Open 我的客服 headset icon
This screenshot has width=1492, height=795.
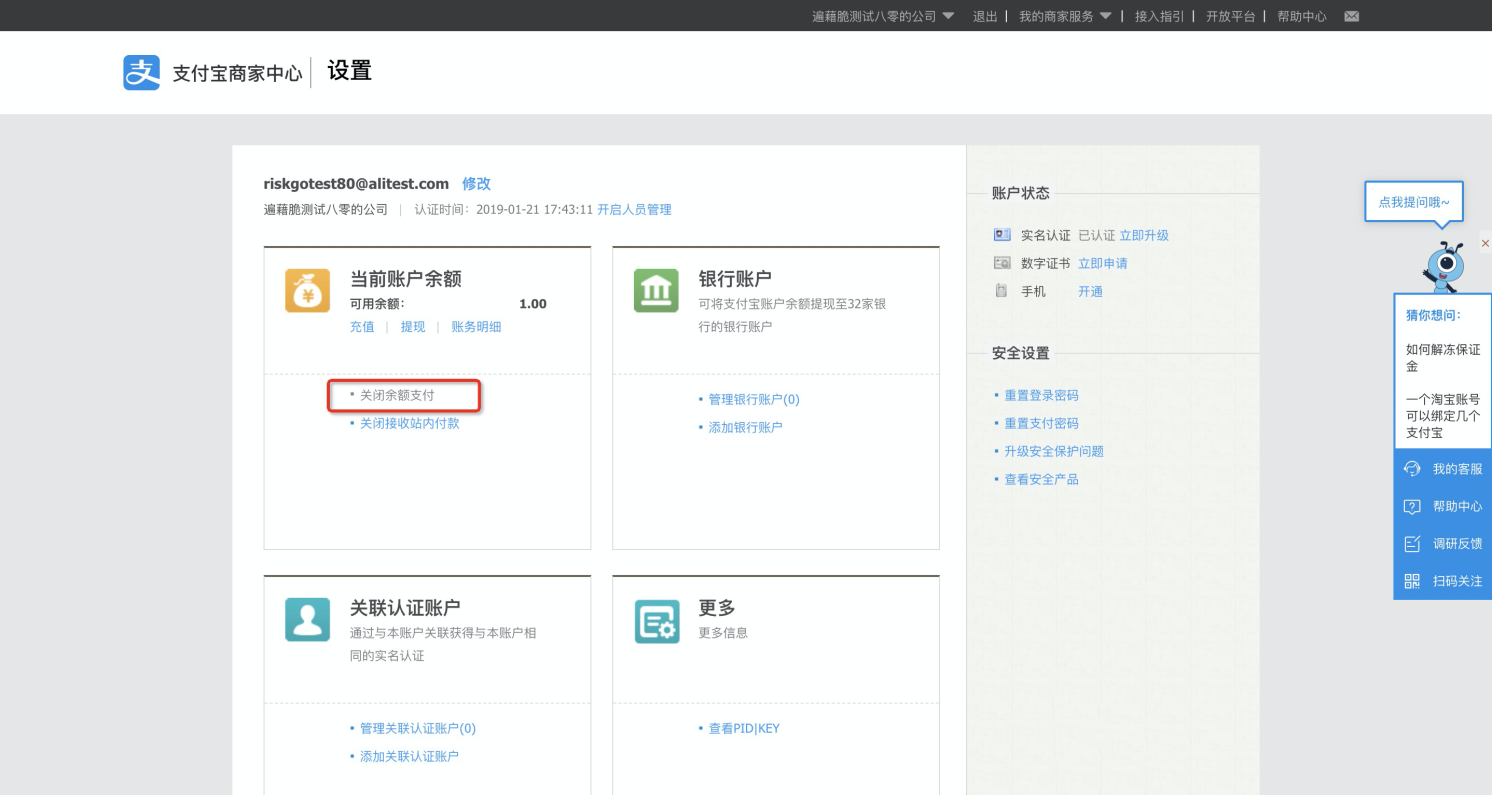pyautogui.click(x=1413, y=468)
